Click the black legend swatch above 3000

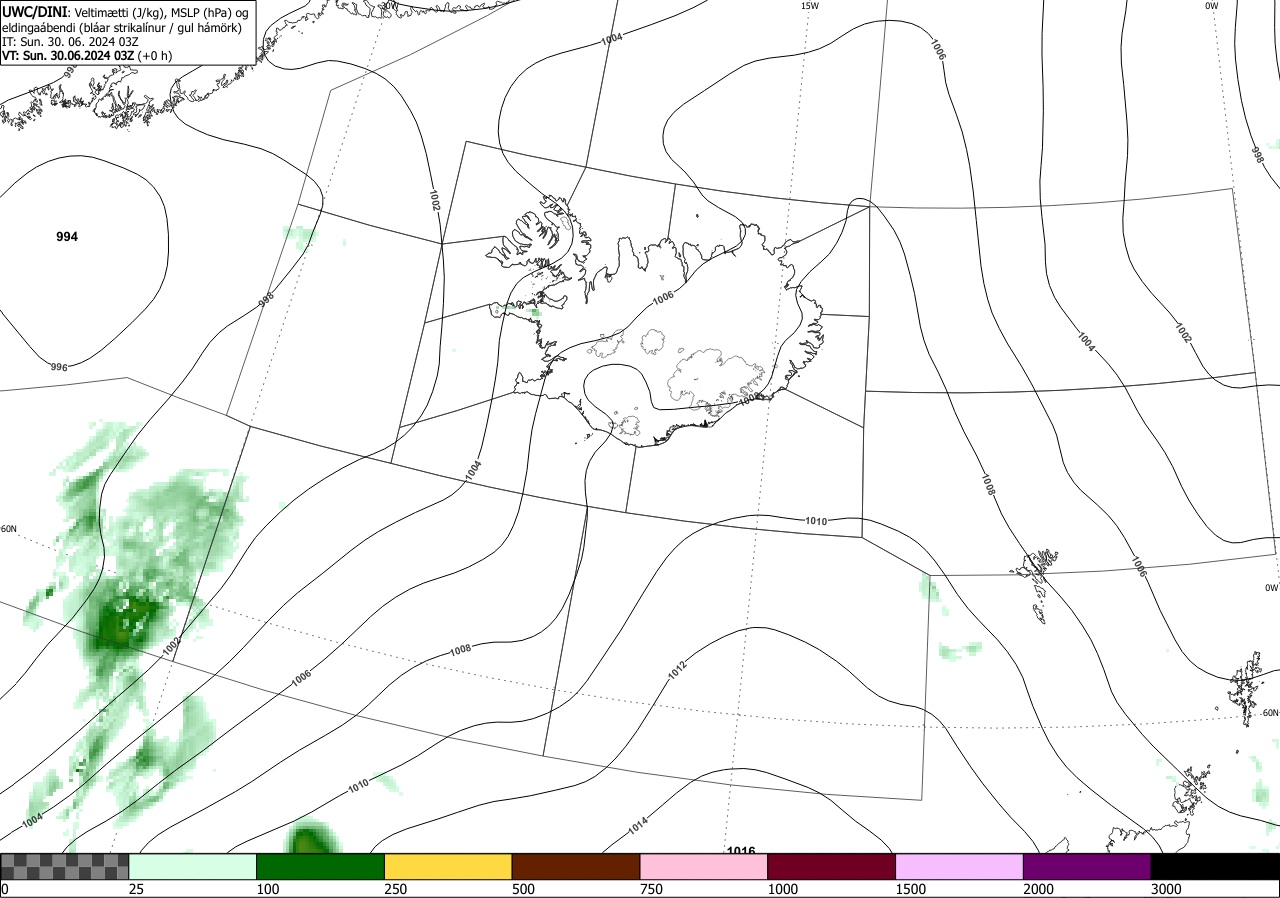1216,866
